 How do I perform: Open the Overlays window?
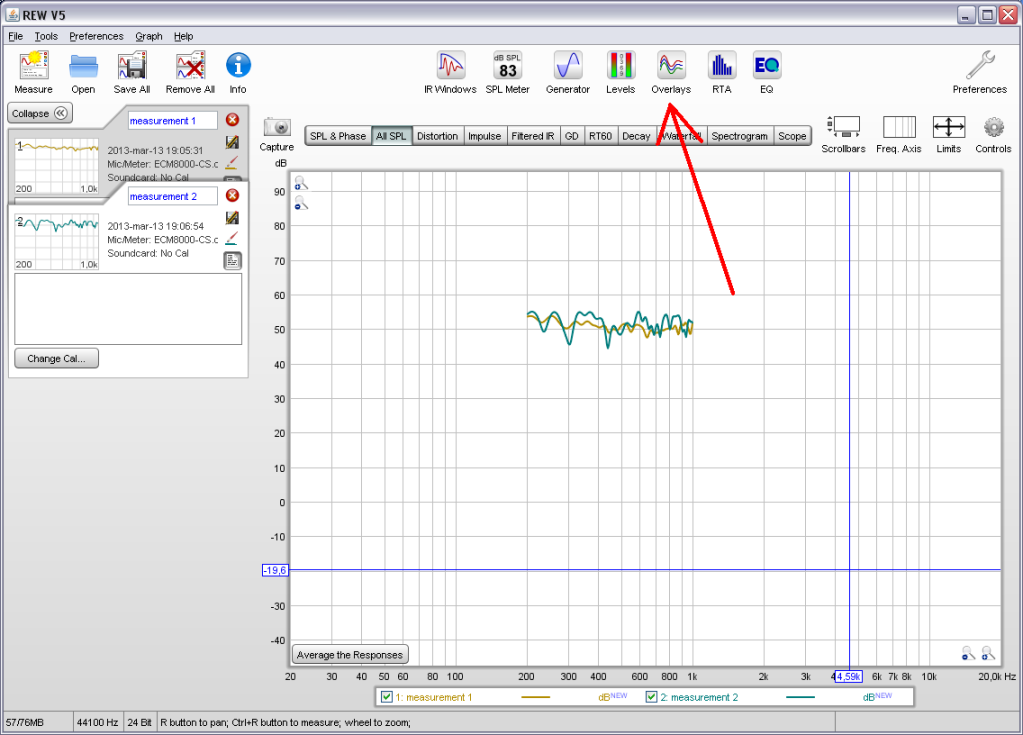[671, 67]
